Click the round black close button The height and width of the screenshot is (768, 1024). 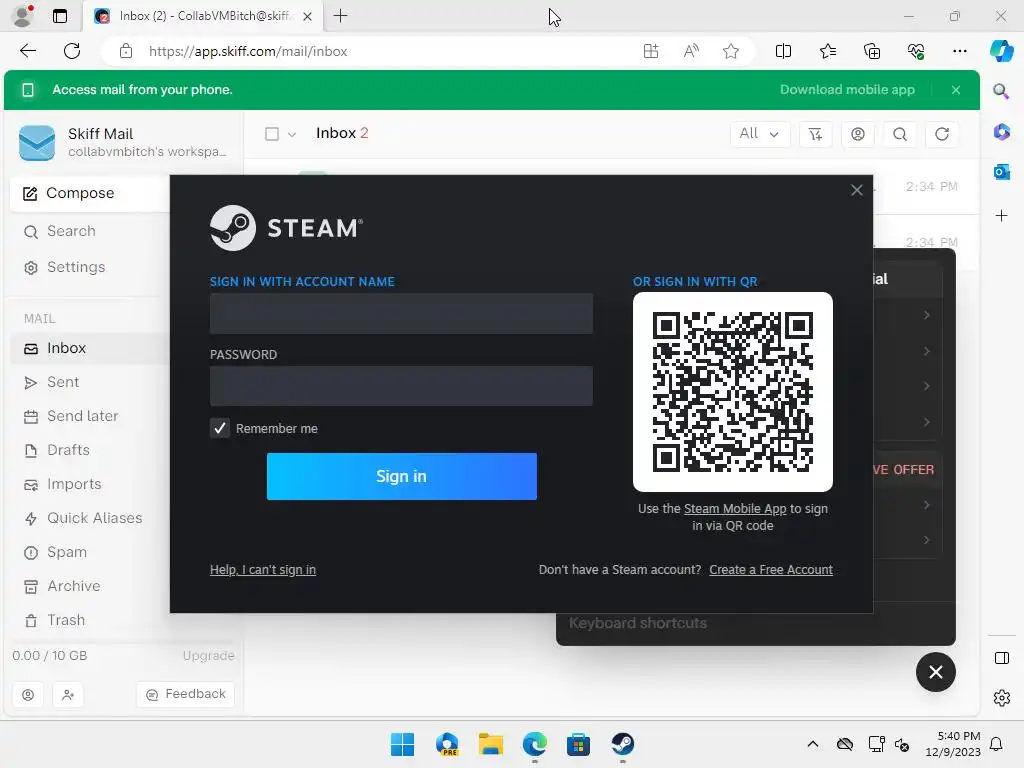click(x=935, y=672)
